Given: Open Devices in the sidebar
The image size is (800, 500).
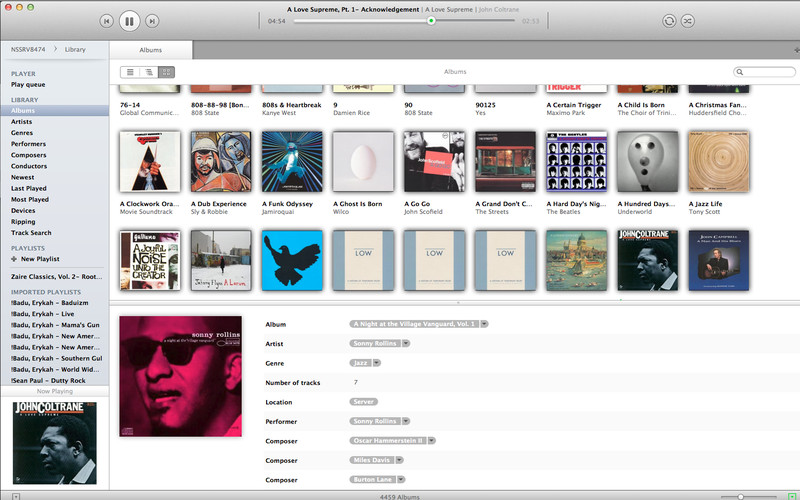Looking at the screenshot, I should (x=23, y=211).
